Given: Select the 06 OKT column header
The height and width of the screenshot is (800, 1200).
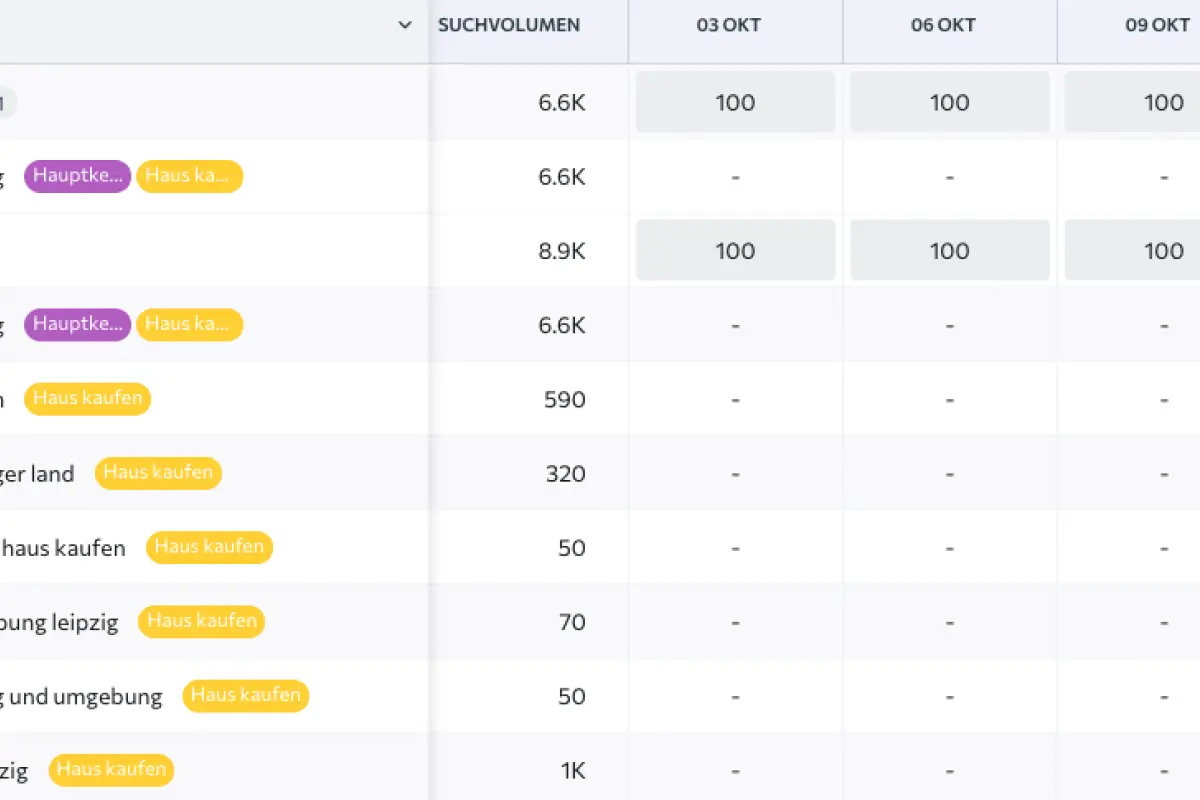Looking at the screenshot, I should coord(943,25).
